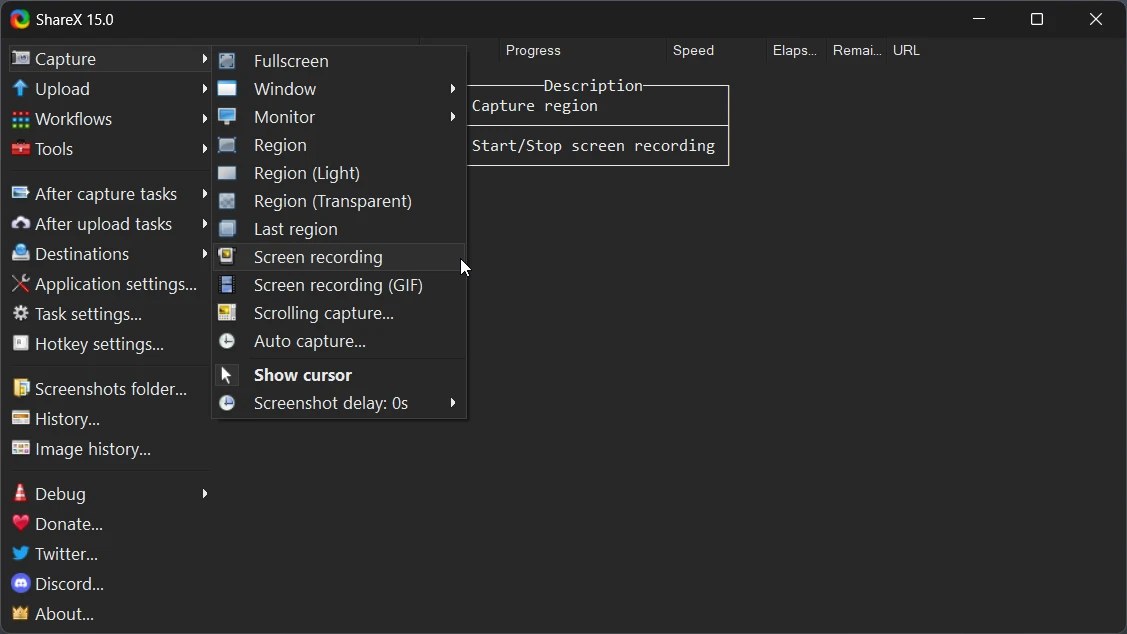Open Screenshot delay: 0s entry

coord(339,403)
